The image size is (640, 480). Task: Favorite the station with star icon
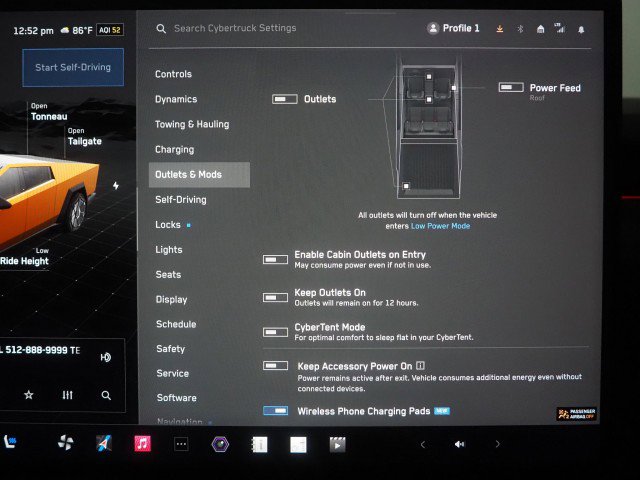[29, 395]
